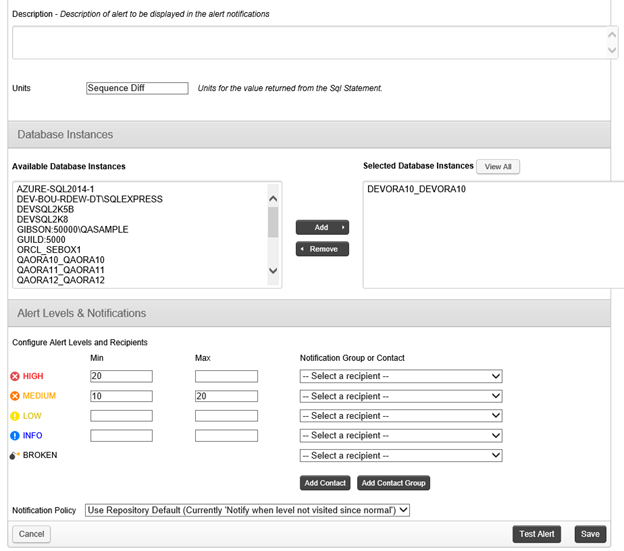
Task: Open the HIGH recipient dropdown
Action: tap(401, 376)
